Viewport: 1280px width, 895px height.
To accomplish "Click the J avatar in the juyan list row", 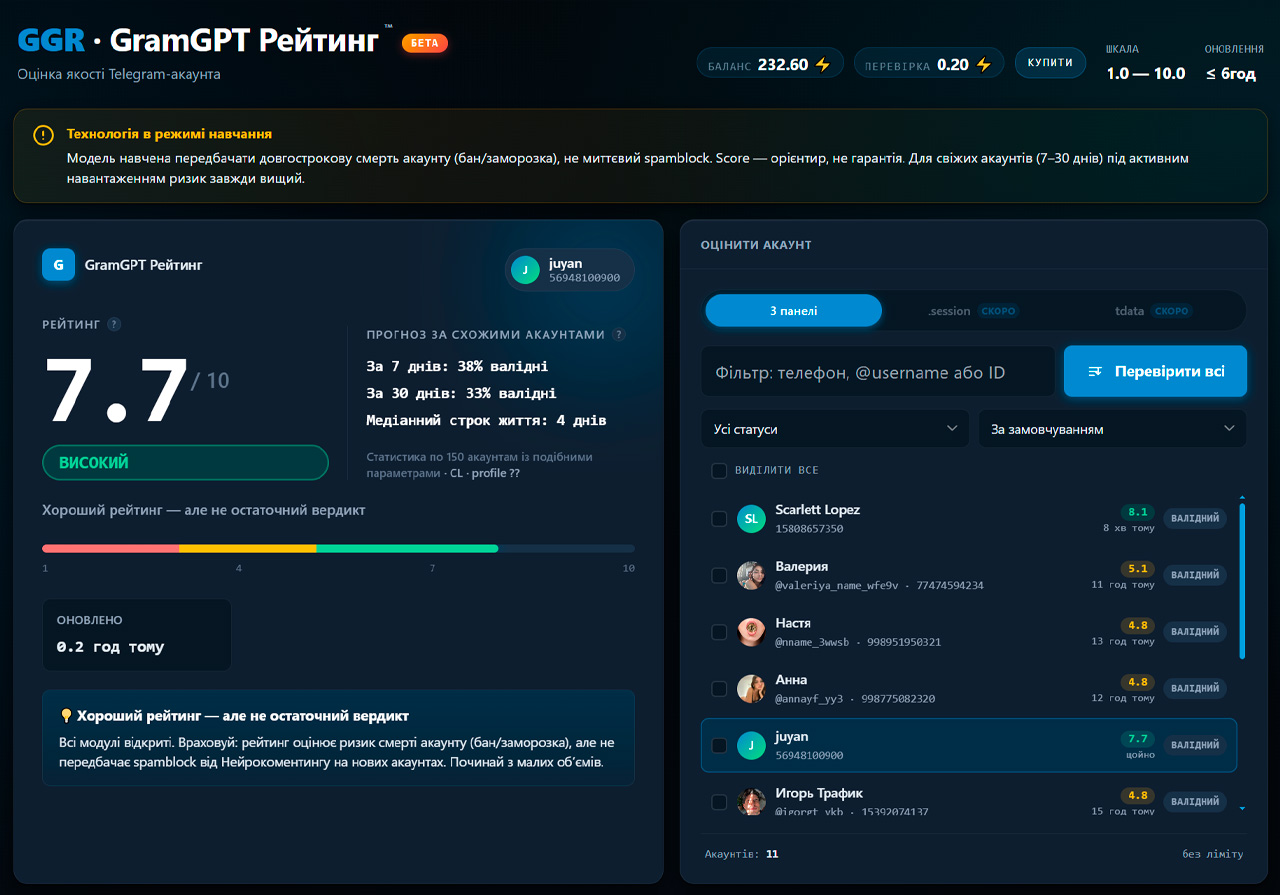I will pyautogui.click(x=751, y=745).
